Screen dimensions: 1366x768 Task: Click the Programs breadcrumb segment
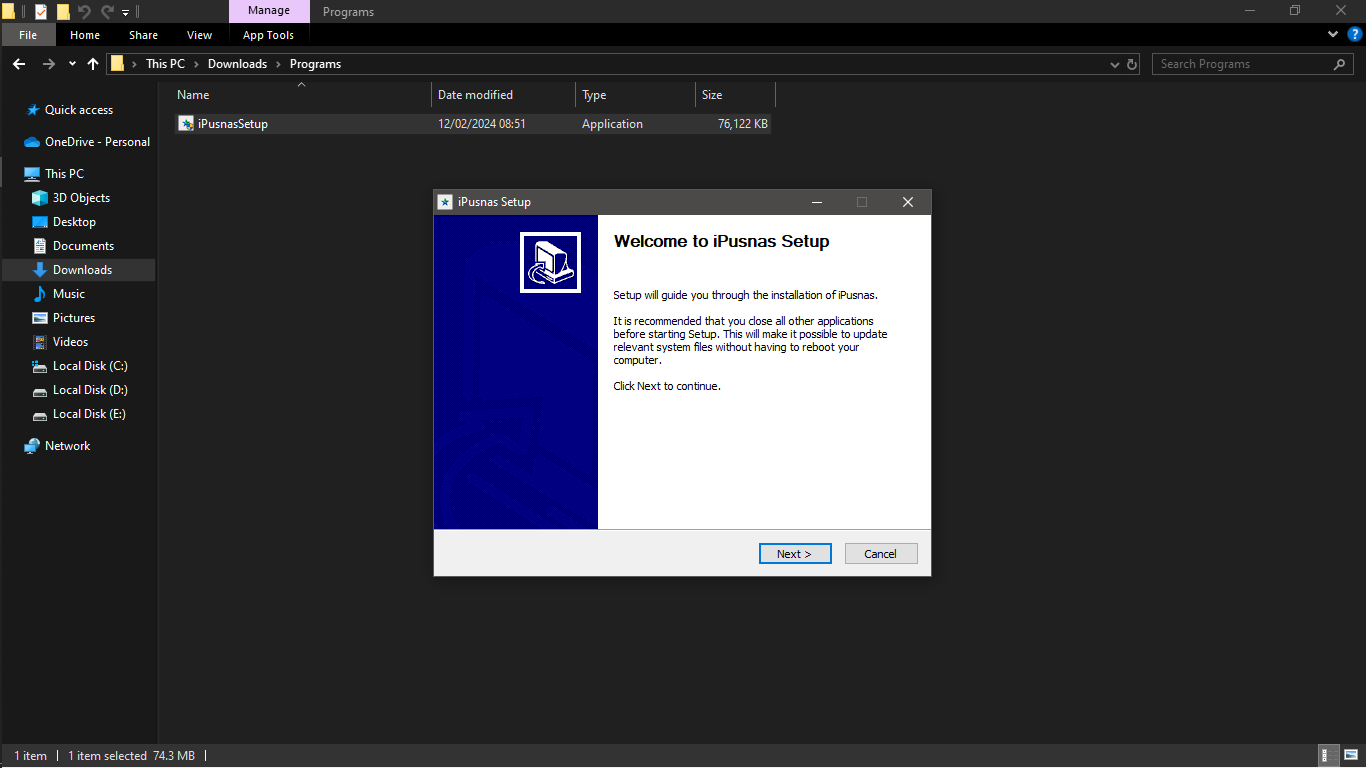(315, 64)
